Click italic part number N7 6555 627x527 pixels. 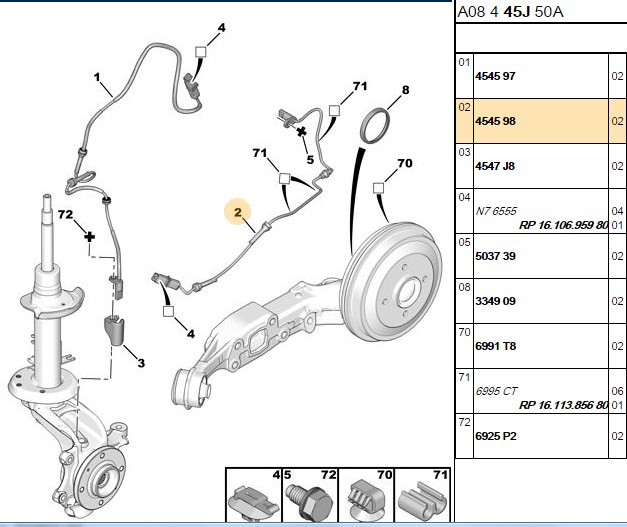(x=496, y=211)
